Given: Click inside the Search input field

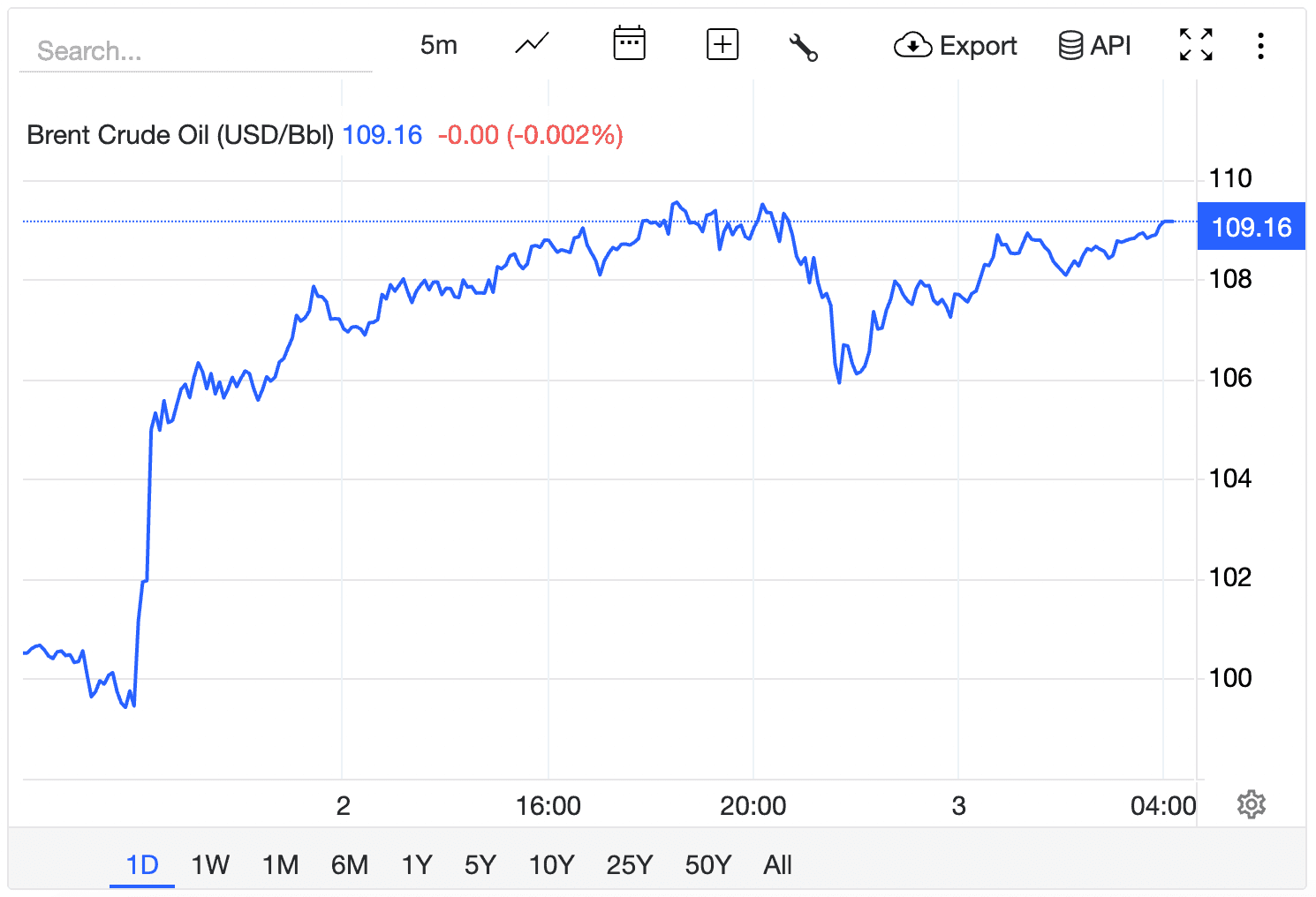Looking at the screenshot, I should pyautogui.click(x=194, y=50).
